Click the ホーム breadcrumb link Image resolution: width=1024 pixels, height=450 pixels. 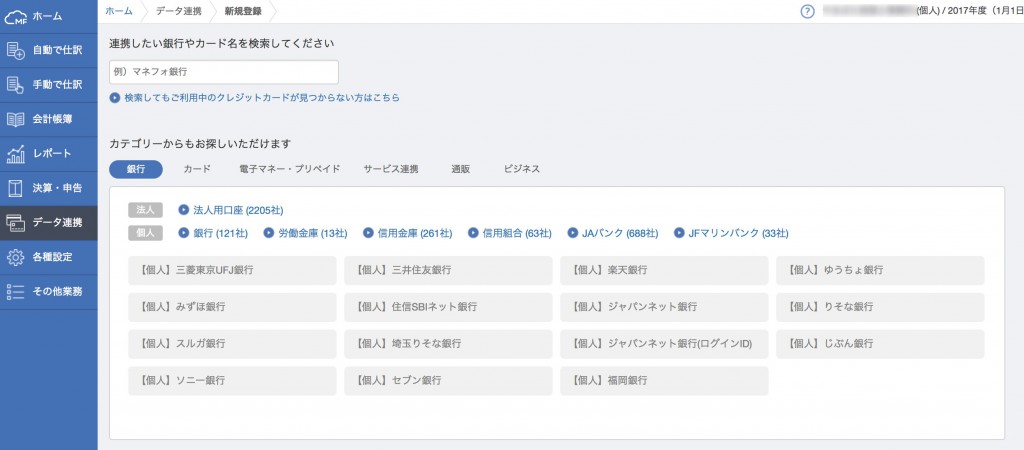(x=119, y=11)
